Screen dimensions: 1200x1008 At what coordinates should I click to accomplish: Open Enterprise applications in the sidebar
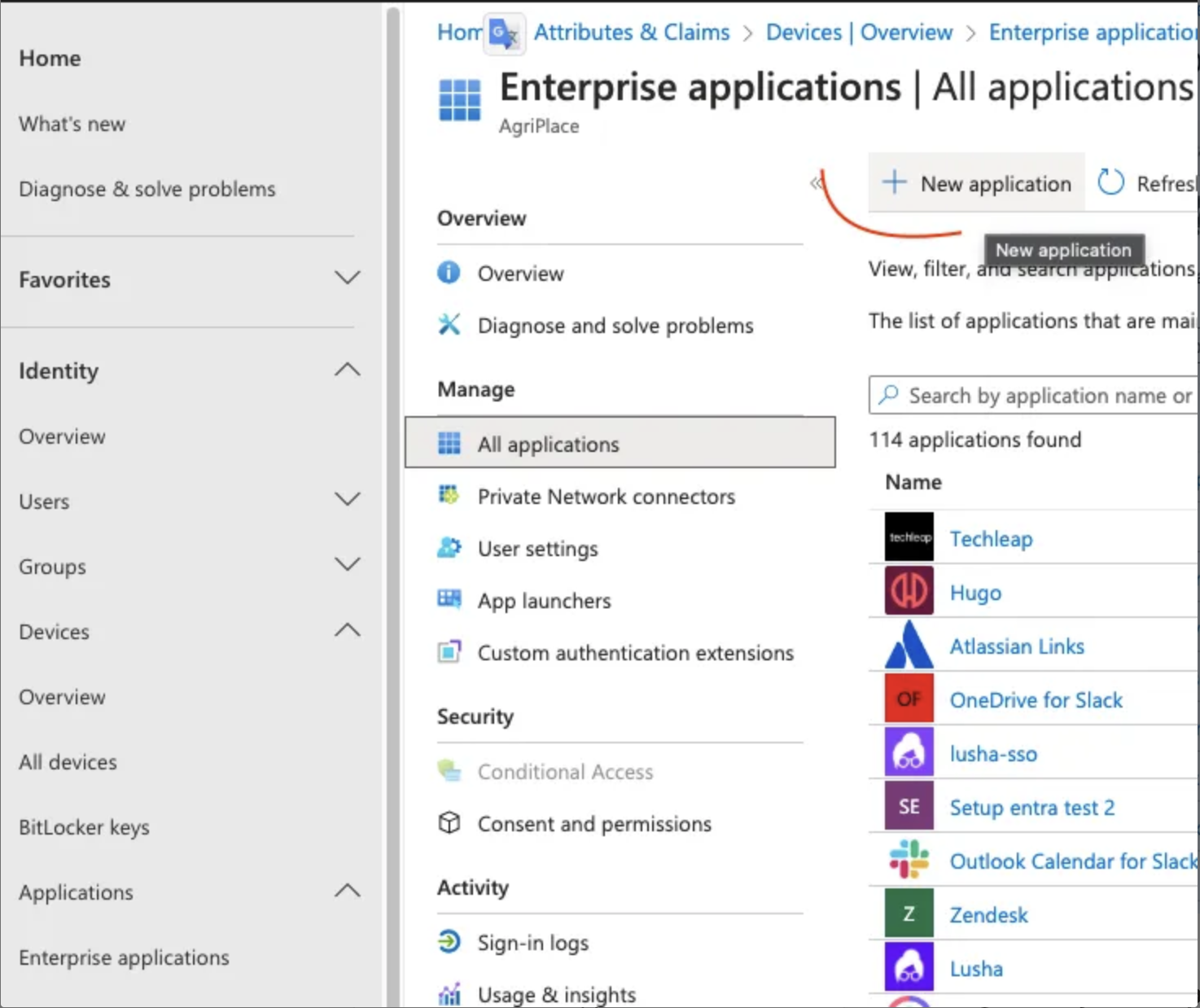(125, 958)
